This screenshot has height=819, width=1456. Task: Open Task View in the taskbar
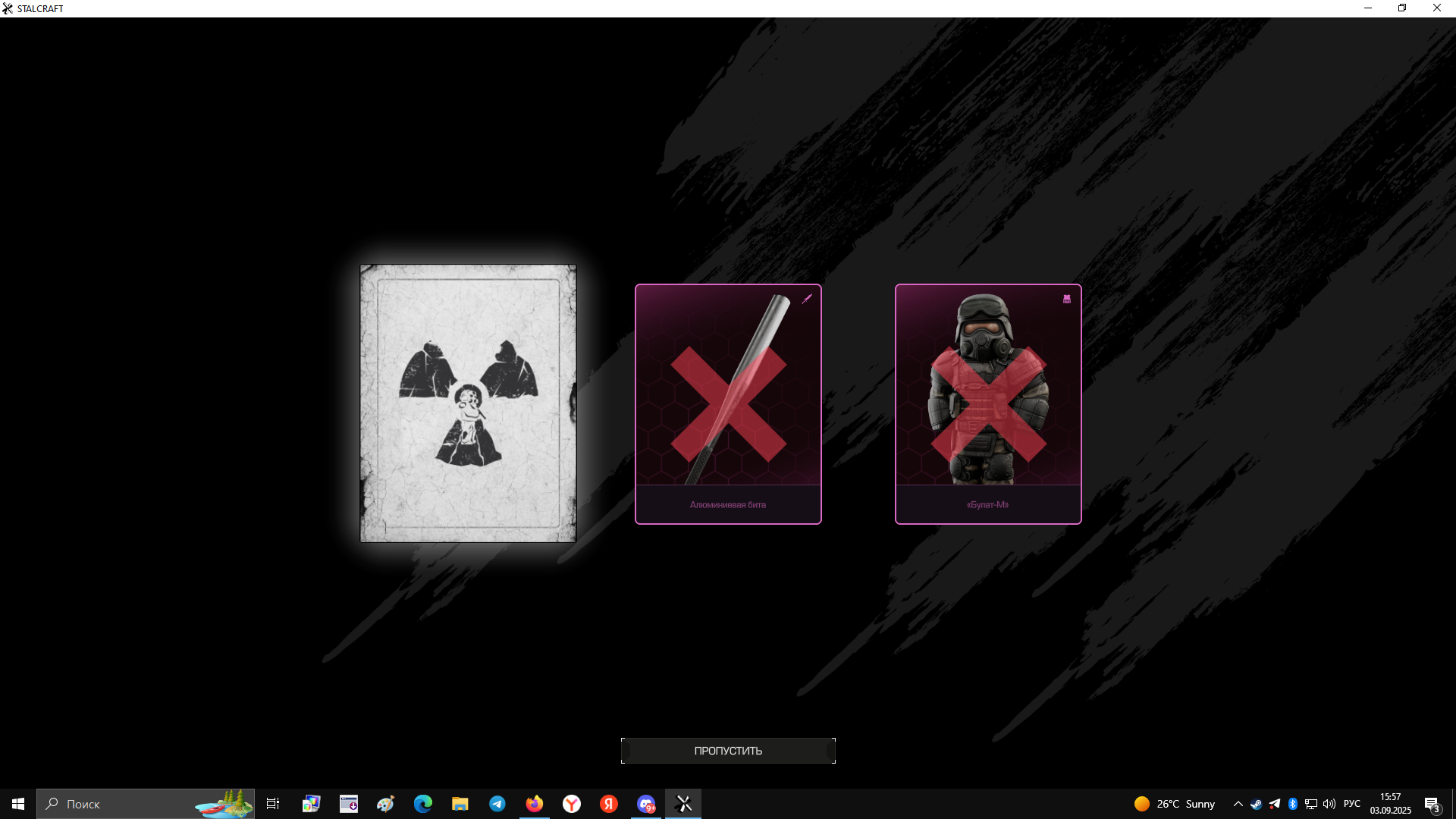(273, 804)
